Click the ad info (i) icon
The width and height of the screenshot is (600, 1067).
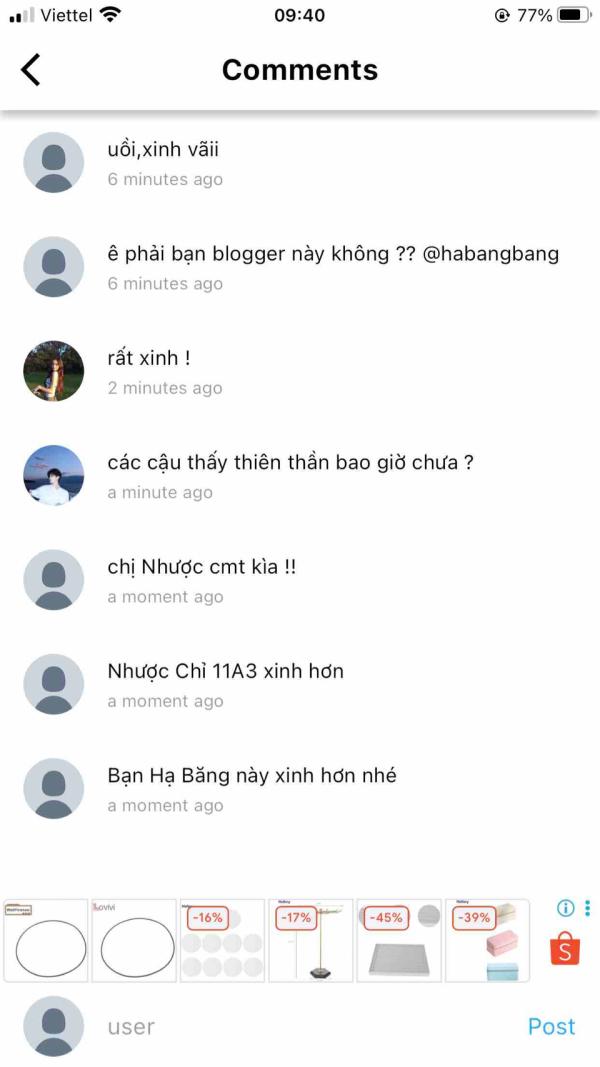pyautogui.click(x=565, y=908)
